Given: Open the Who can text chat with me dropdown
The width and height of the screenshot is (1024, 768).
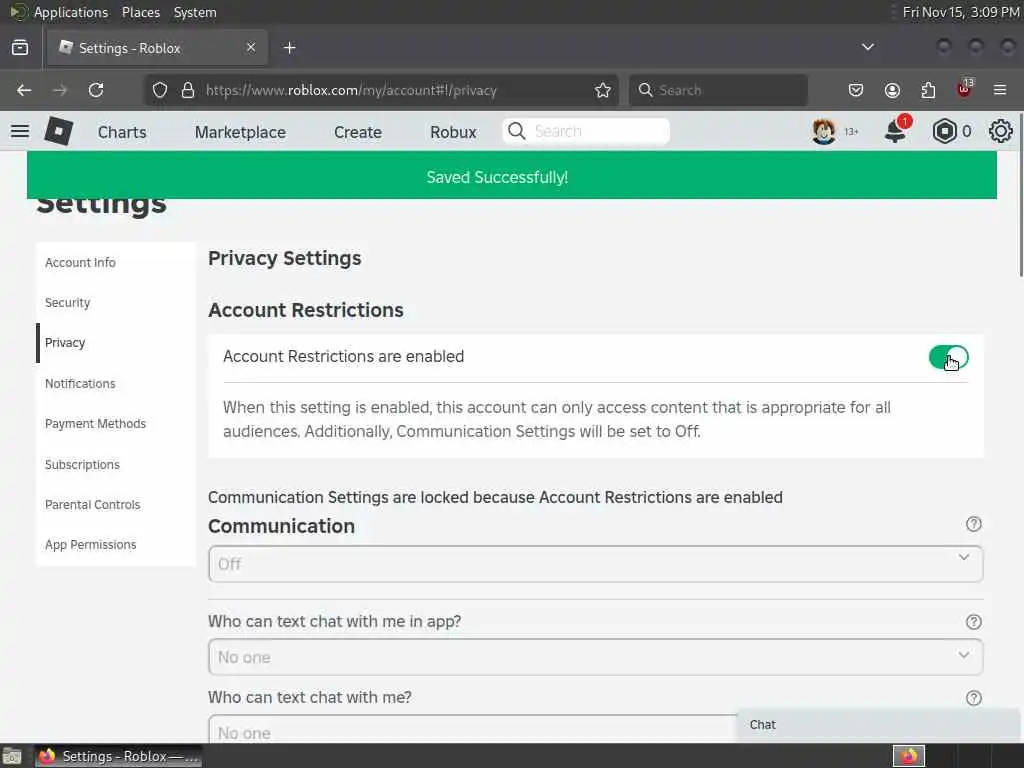Looking at the screenshot, I should [x=472, y=729].
